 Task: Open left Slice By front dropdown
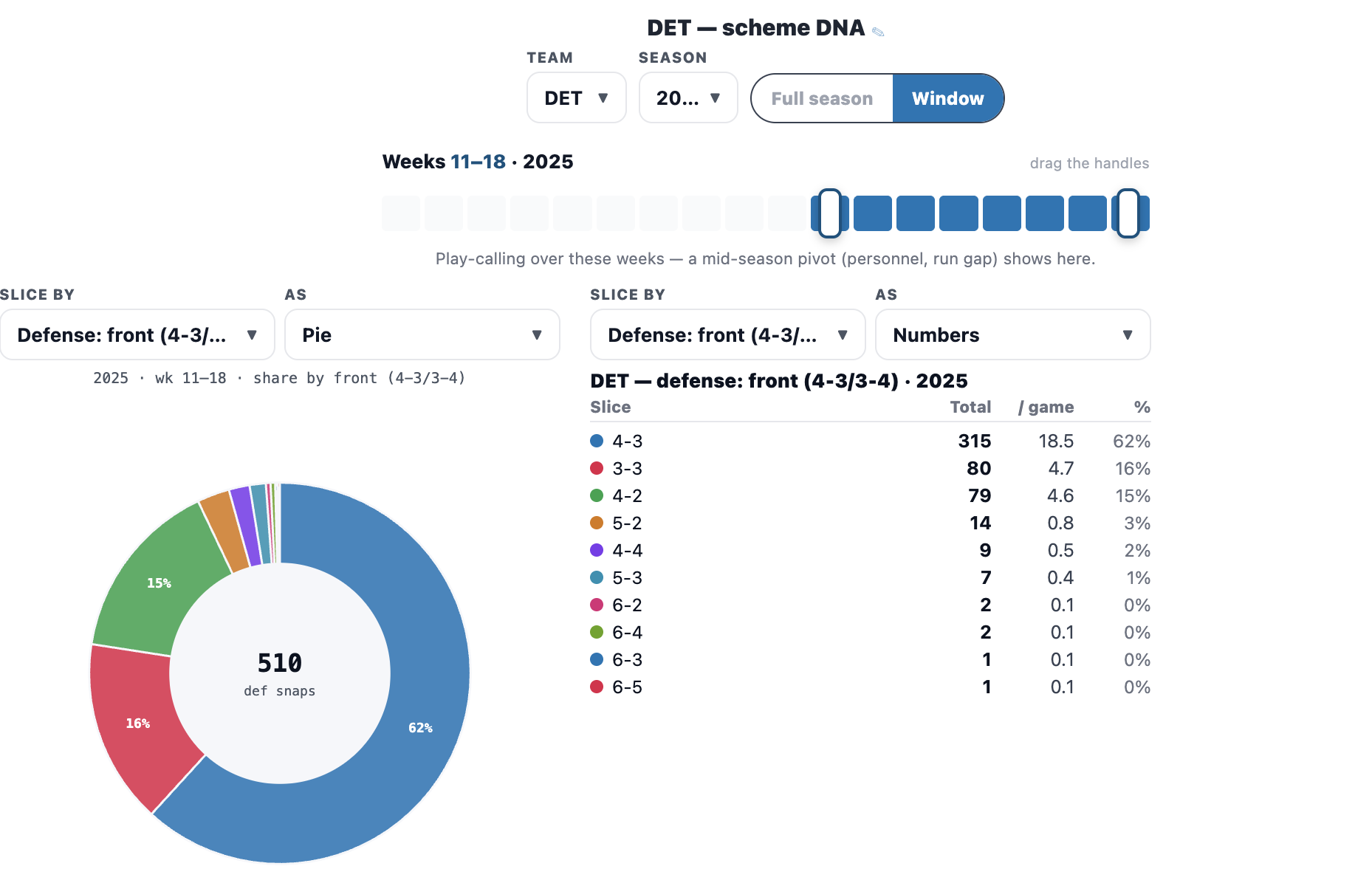[137, 334]
